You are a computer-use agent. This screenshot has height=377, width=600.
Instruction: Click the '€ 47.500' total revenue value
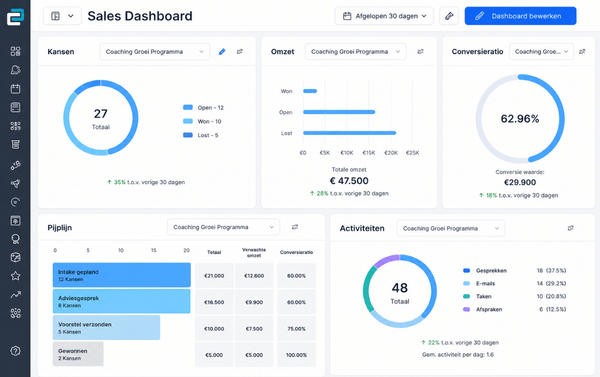pyautogui.click(x=349, y=181)
